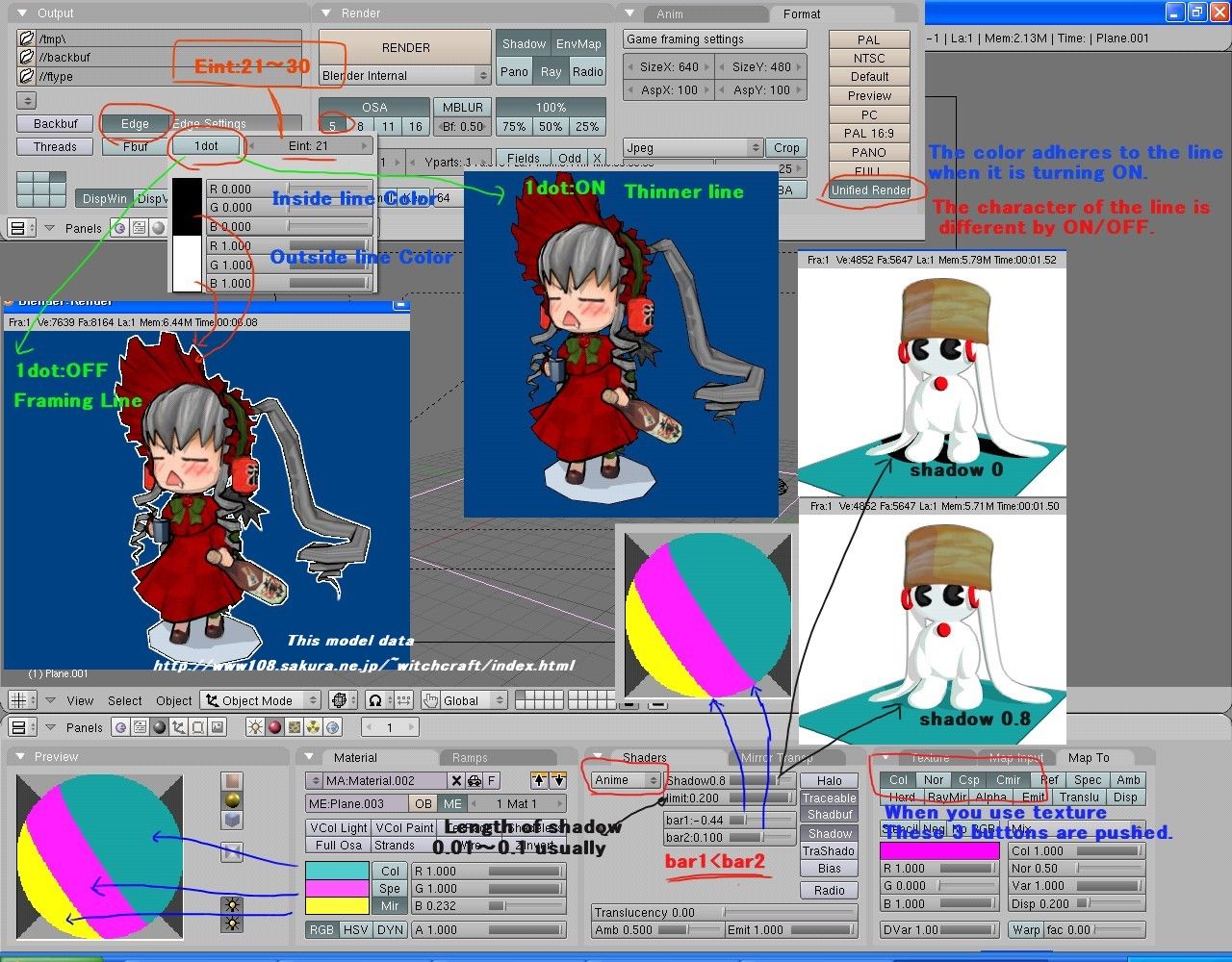Viewport: 1232px width, 962px height.
Task: Apply the PAL 16:9 format preset
Action: [869, 134]
